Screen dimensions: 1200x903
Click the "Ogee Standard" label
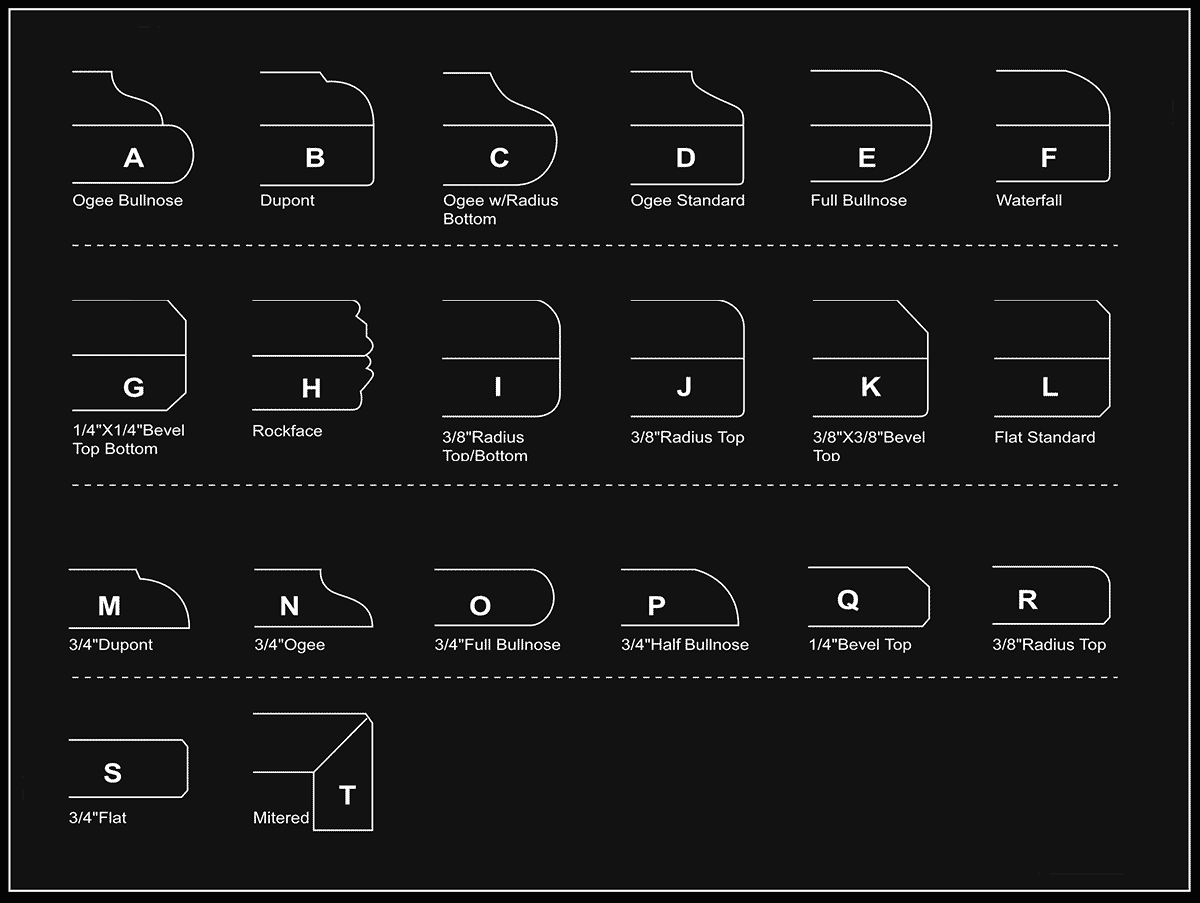687,200
